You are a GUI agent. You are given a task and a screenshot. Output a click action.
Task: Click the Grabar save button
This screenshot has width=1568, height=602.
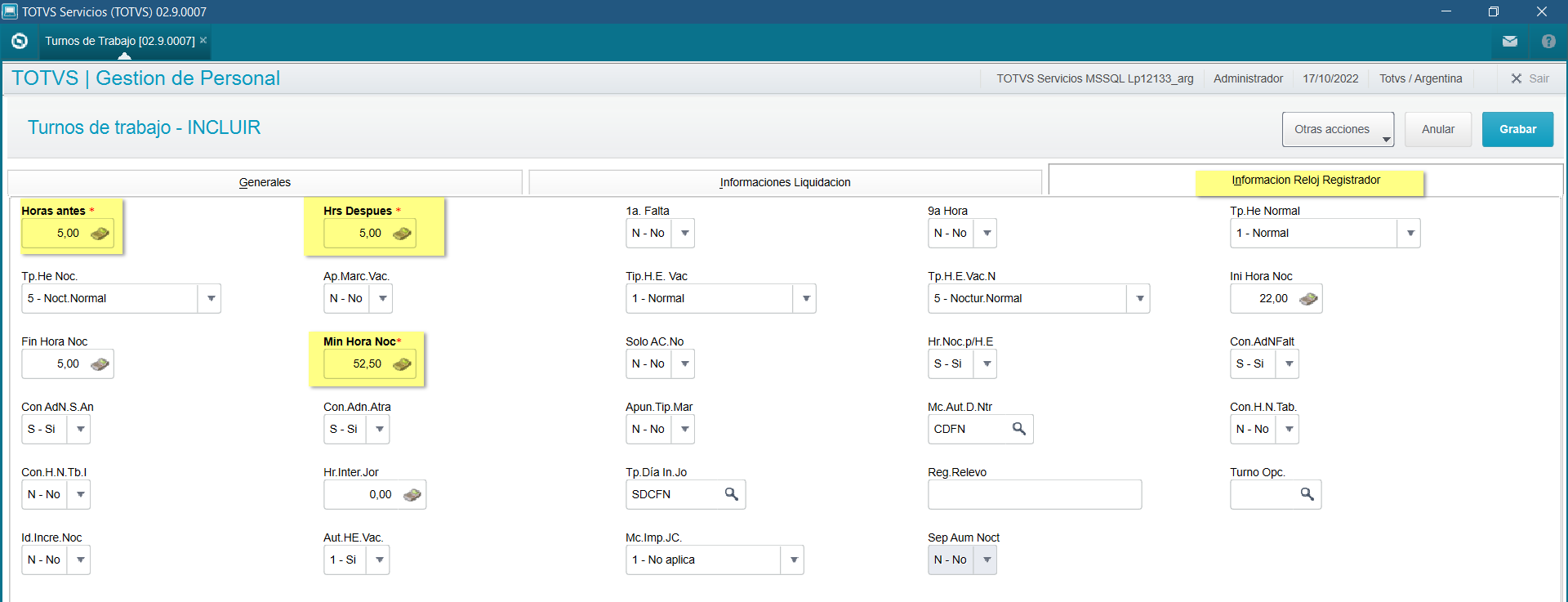[1517, 129]
